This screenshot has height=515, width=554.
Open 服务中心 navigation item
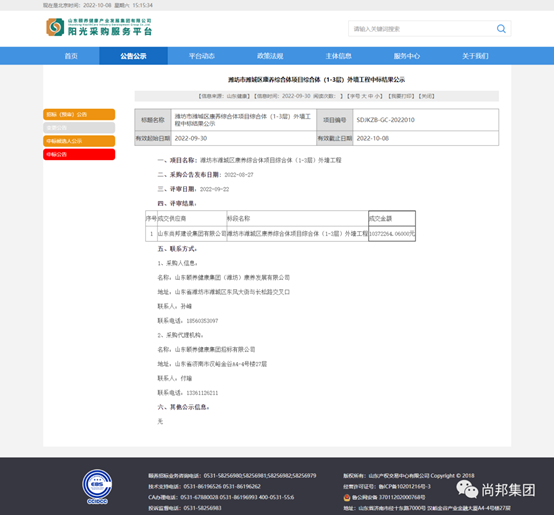click(407, 56)
